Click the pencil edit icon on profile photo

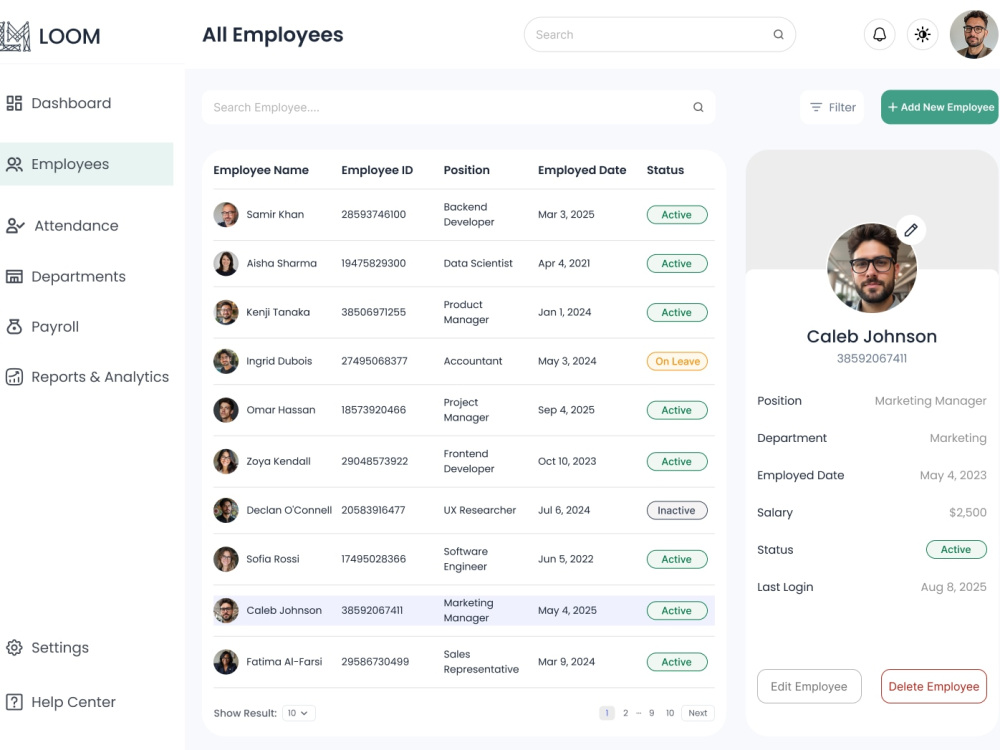911,230
